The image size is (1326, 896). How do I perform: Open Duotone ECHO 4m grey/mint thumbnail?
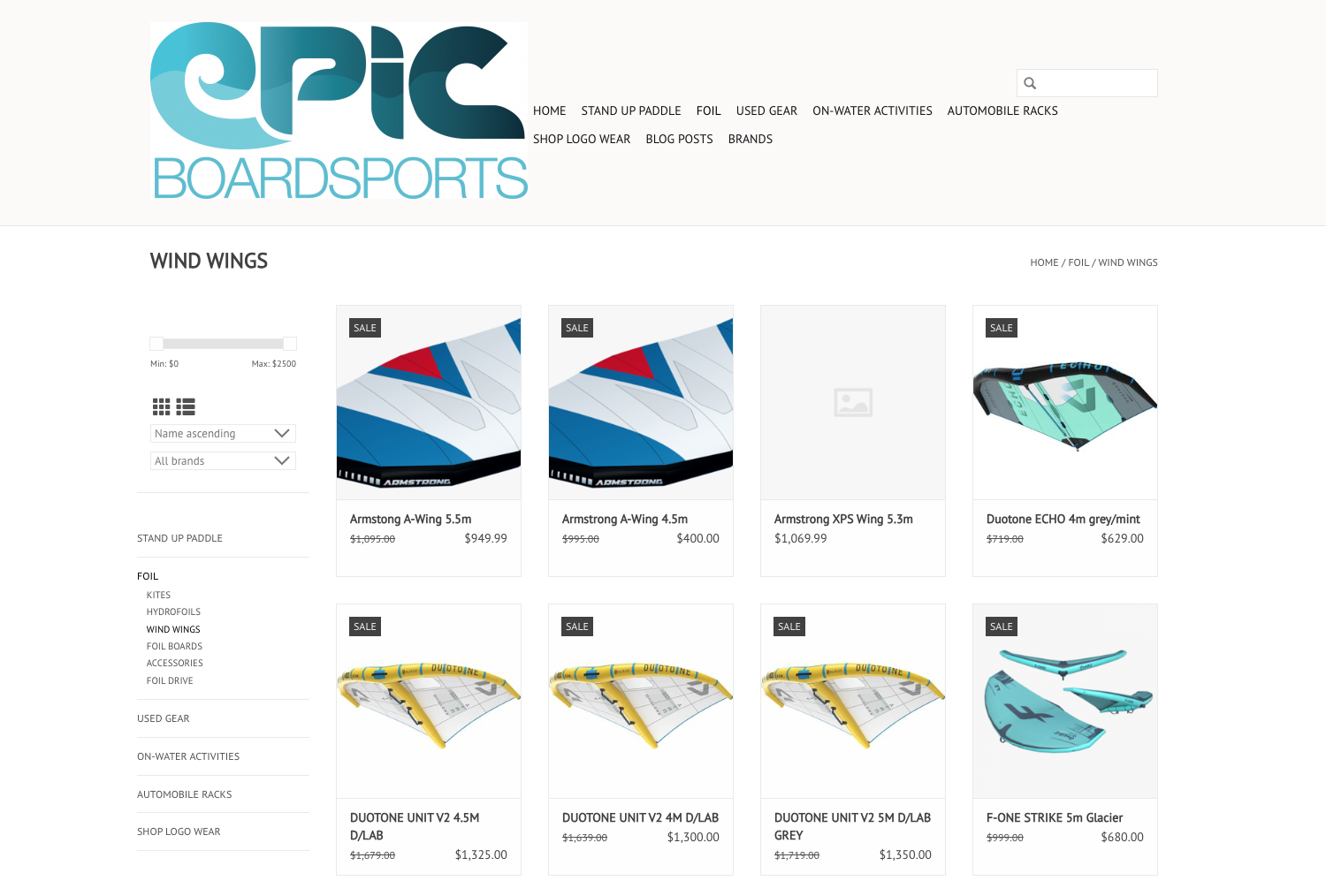1065,402
